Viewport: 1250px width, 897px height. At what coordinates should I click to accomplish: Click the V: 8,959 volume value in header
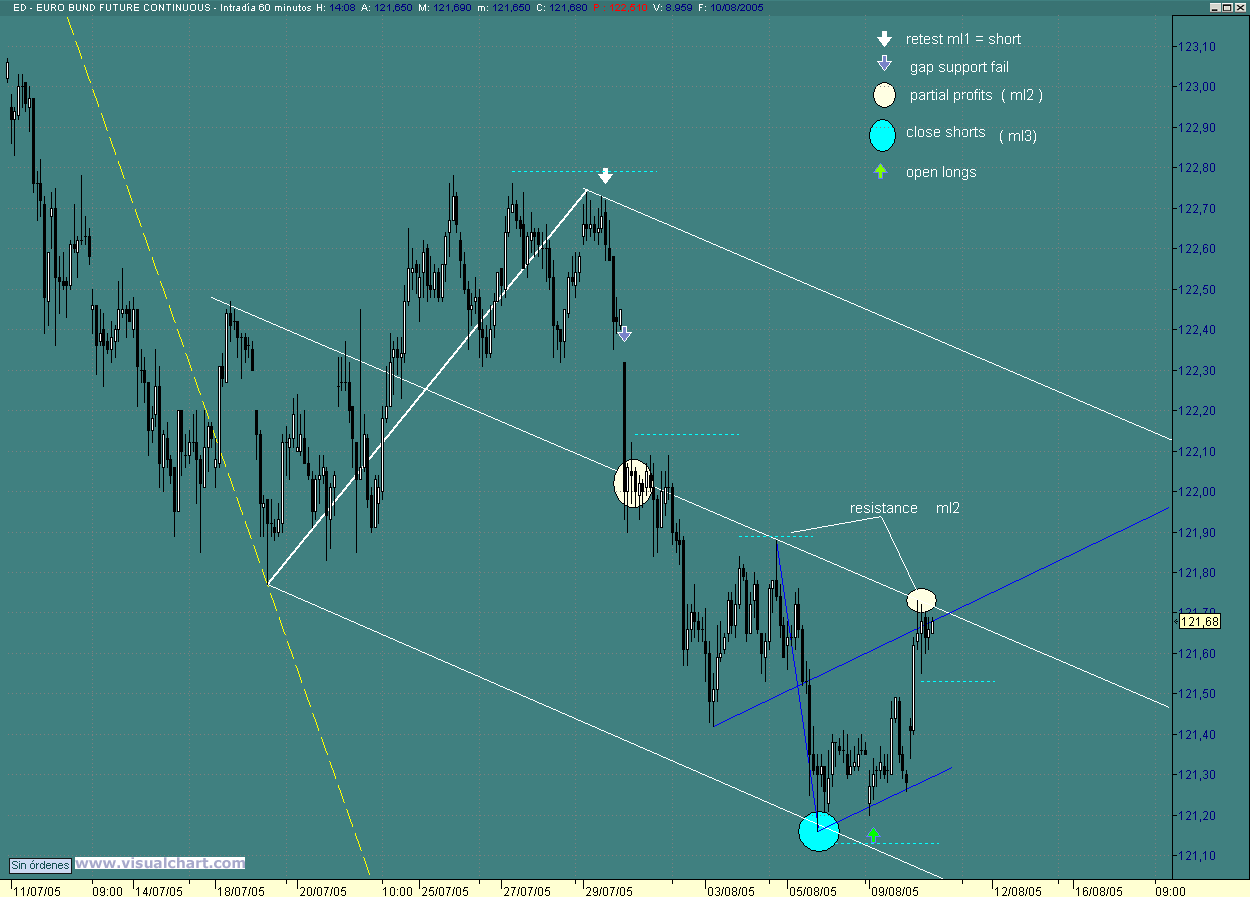point(673,7)
